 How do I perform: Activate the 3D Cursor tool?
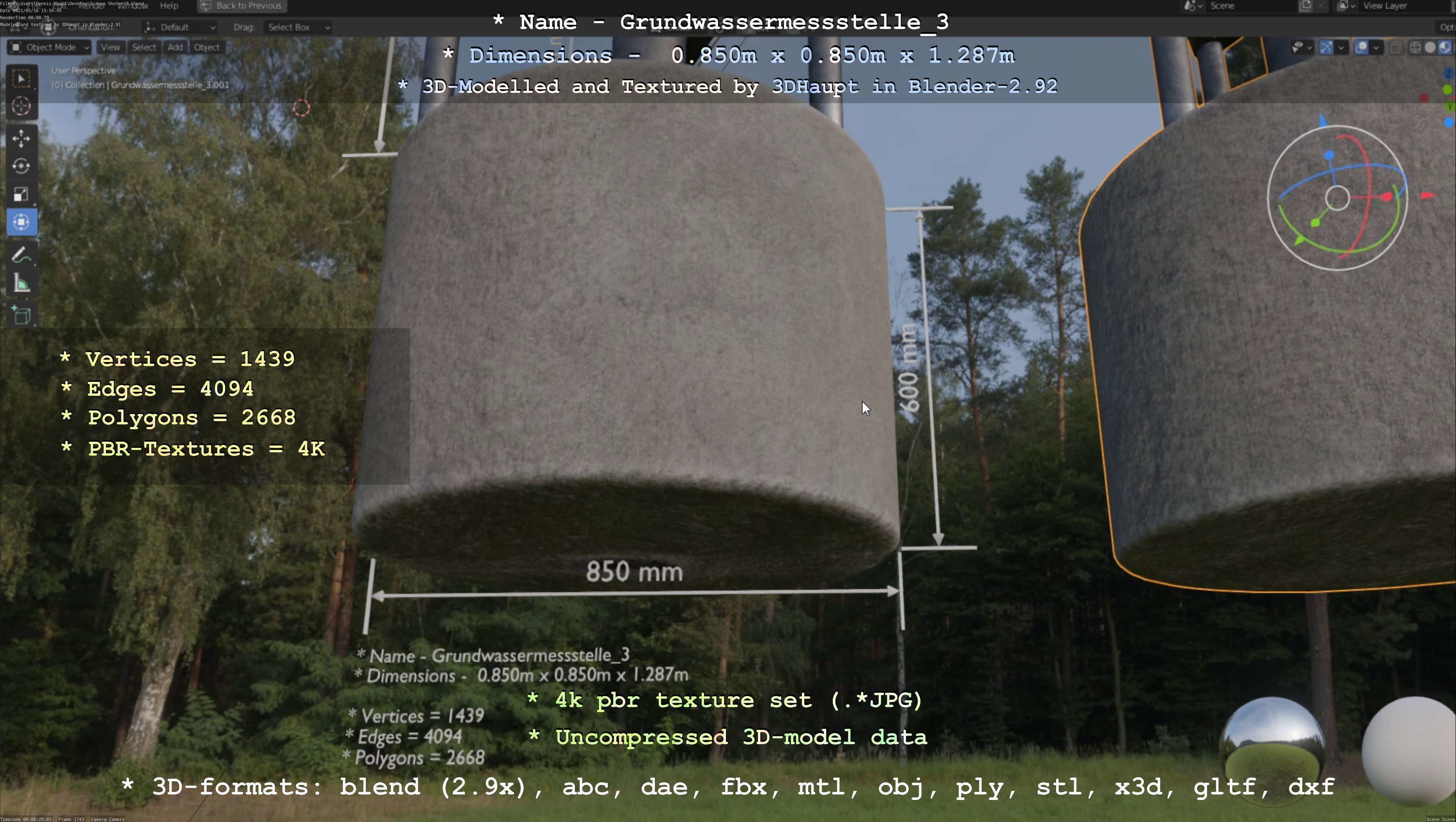coord(21,106)
